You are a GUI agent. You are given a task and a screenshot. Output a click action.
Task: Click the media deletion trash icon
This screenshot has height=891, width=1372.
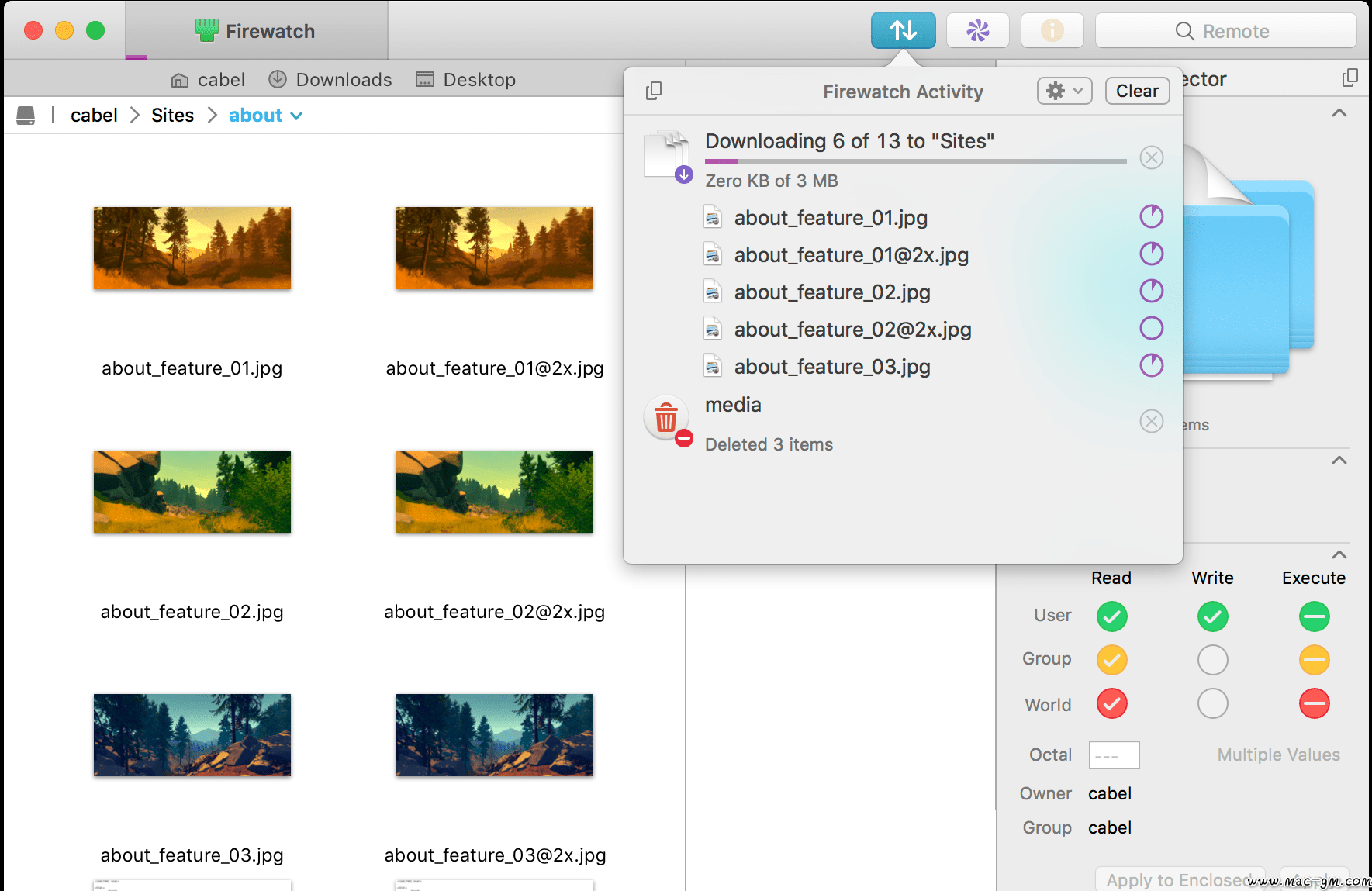[667, 420]
